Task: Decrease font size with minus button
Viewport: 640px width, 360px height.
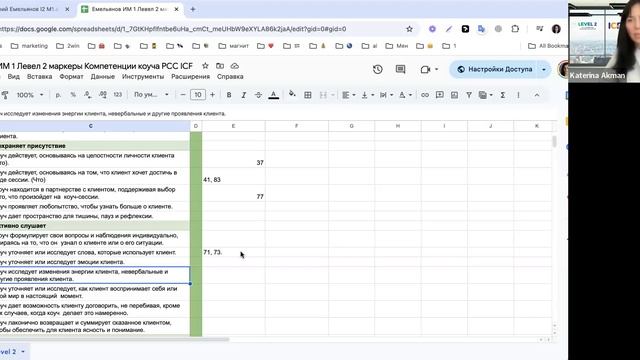Action: (x=183, y=95)
